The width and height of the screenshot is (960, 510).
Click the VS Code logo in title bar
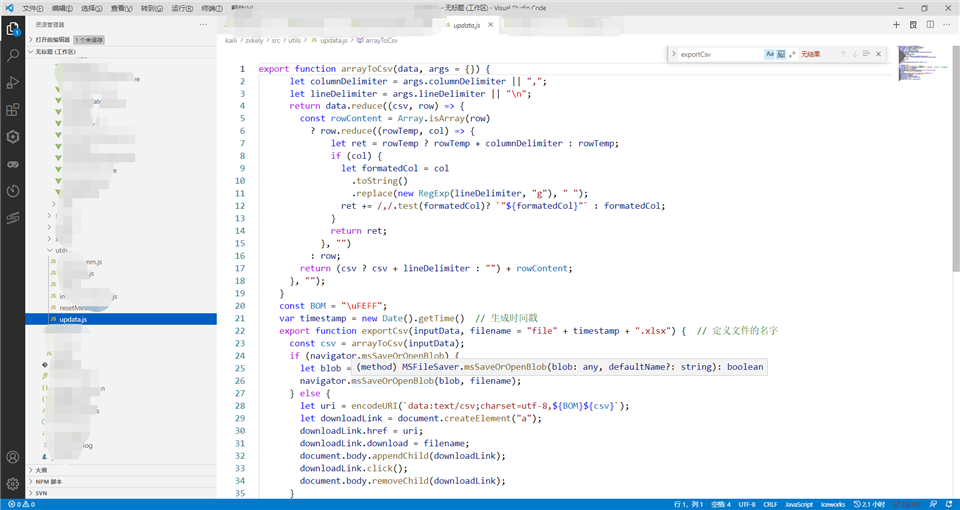click(x=9, y=8)
